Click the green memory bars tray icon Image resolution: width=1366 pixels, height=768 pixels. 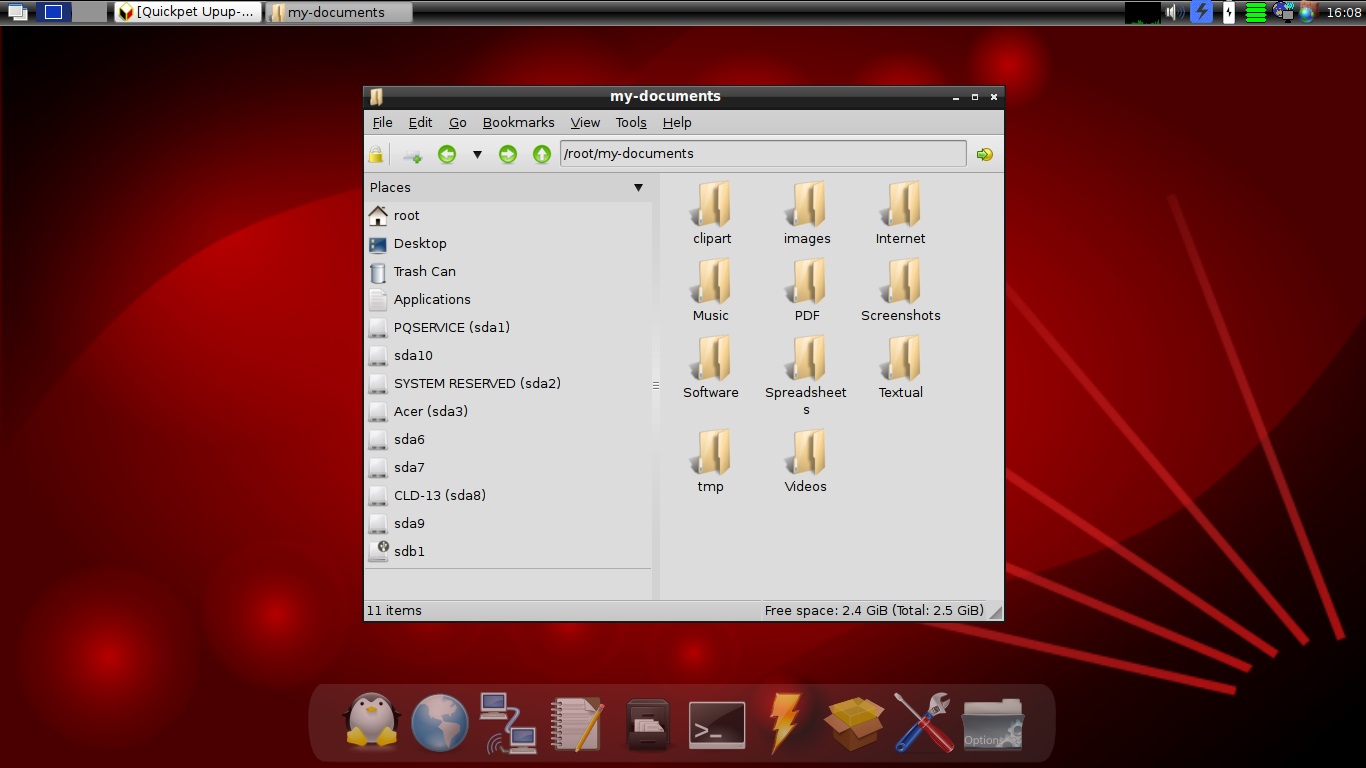pos(1256,12)
